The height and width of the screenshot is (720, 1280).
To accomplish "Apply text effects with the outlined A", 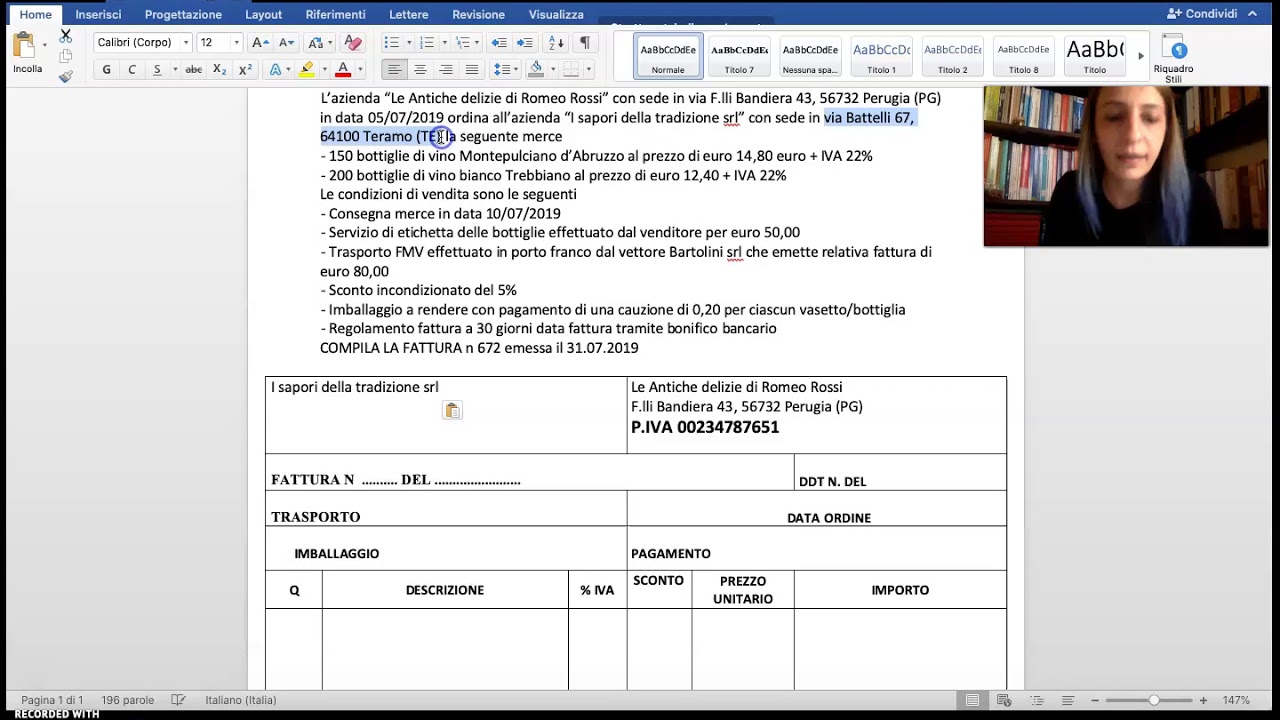I will click(x=275, y=69).
